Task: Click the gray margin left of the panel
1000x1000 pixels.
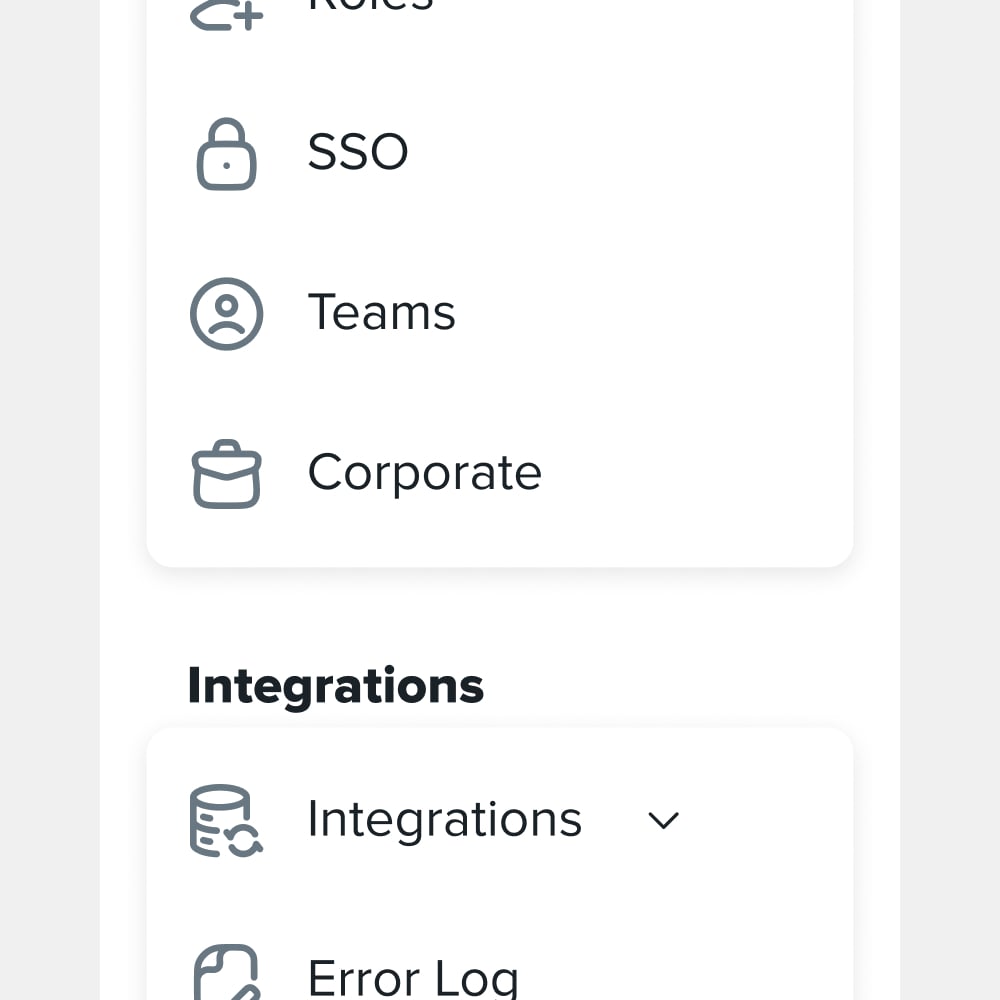Action: tap(50, 500)
